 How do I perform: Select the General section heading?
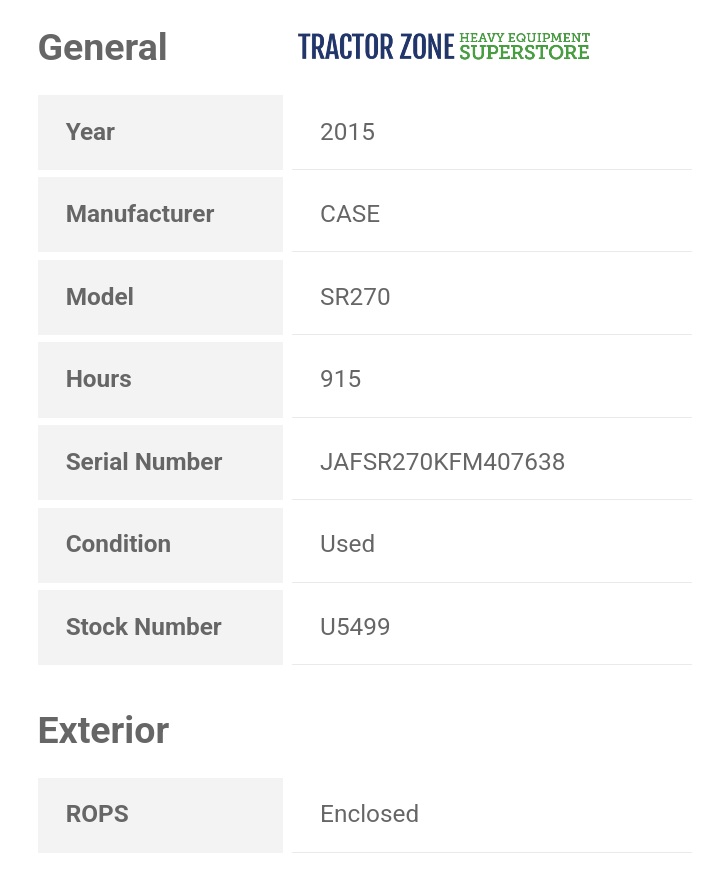(x=102, y=48)
